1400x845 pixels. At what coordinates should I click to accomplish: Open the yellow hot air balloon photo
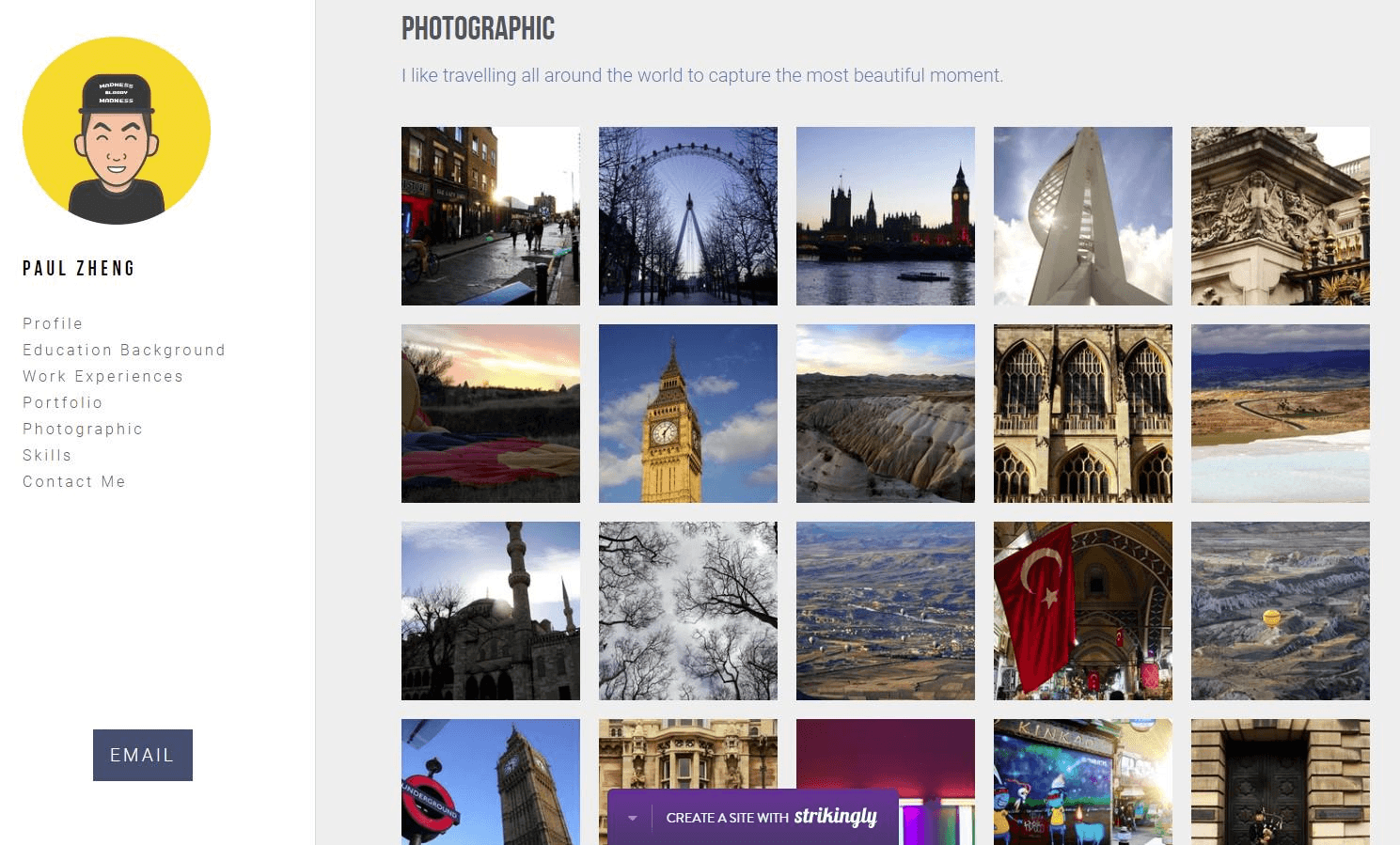pos(1281,611)
